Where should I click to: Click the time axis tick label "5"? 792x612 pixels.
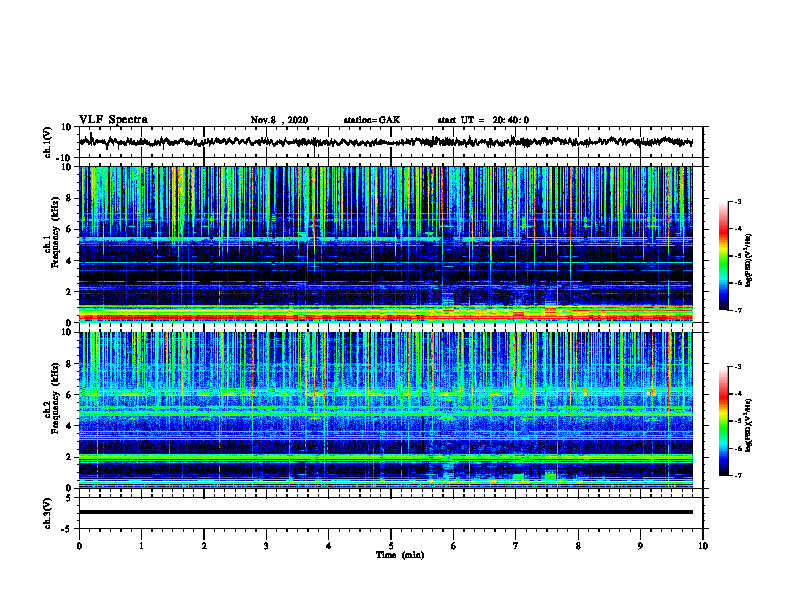tap(391, 546)
